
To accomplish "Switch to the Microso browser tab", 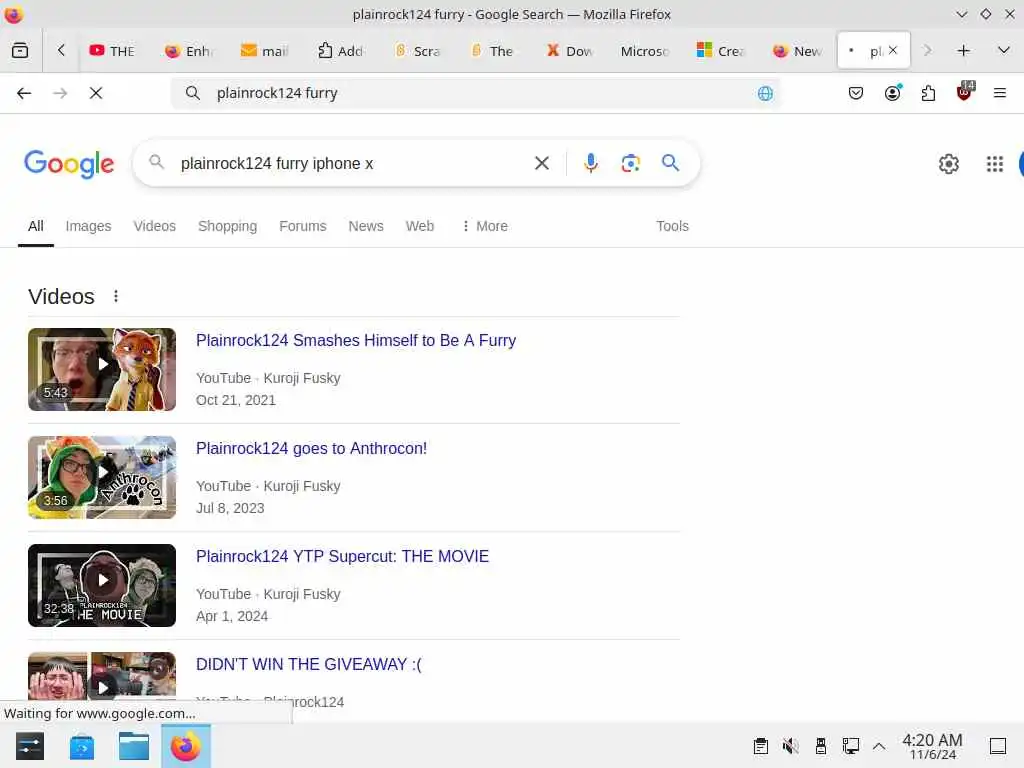I will point(645,50).
